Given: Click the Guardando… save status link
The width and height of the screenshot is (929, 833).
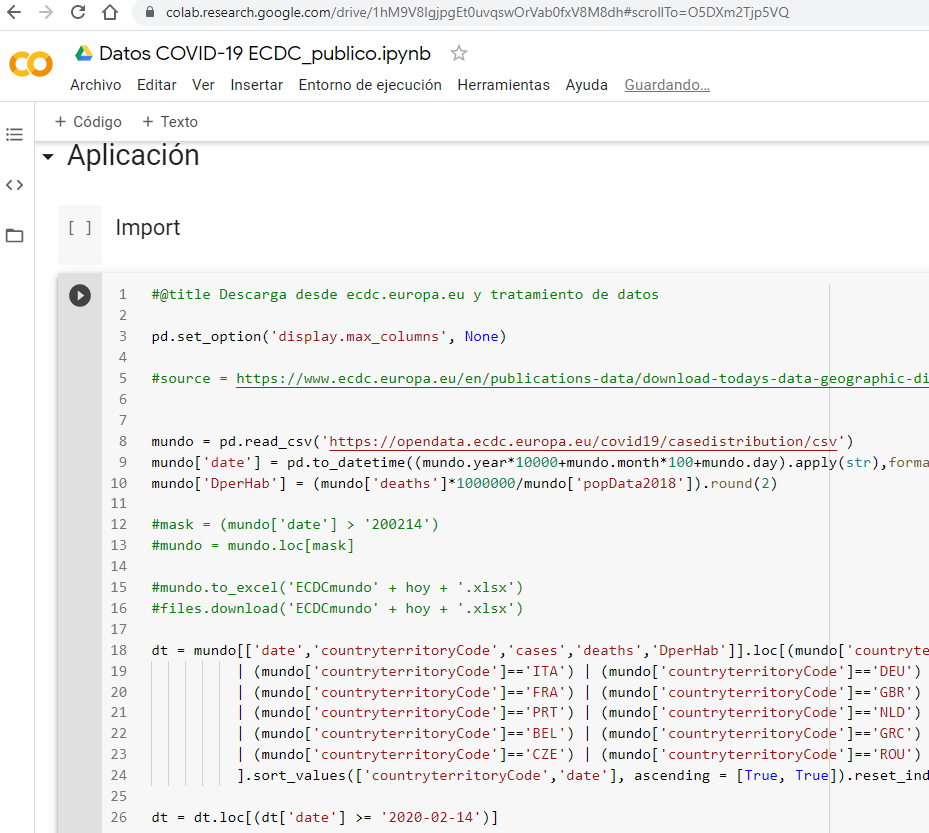Looking at the screenshot, I should click(x=667, y=85).
